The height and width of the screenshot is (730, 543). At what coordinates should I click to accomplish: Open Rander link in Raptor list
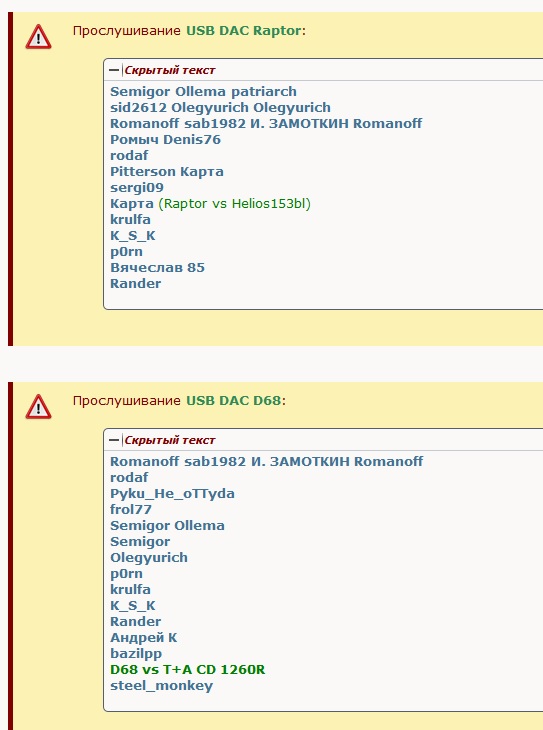click(x=136, y=284)
